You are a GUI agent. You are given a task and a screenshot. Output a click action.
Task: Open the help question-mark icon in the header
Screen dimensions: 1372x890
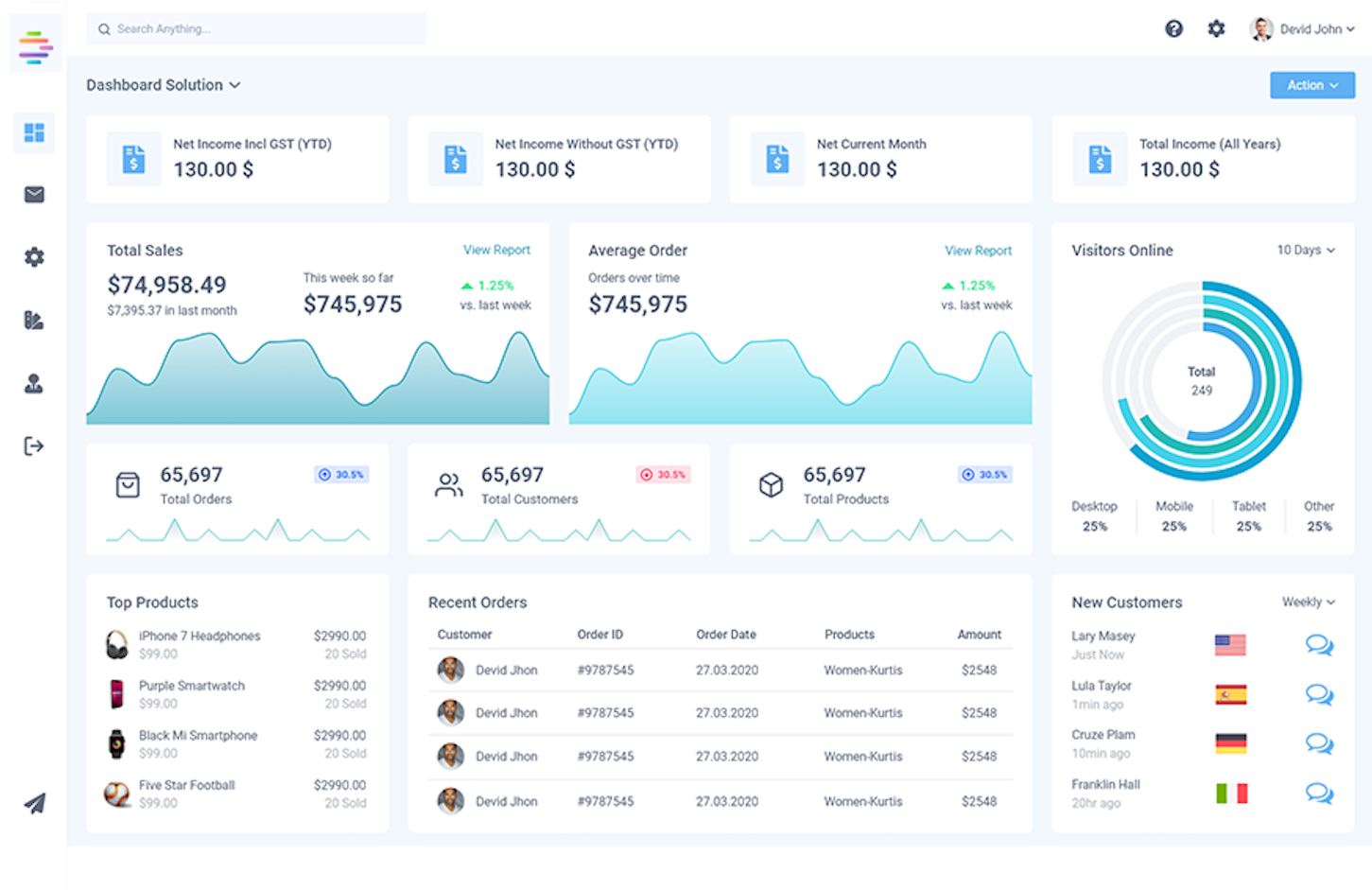[1174, 28]
